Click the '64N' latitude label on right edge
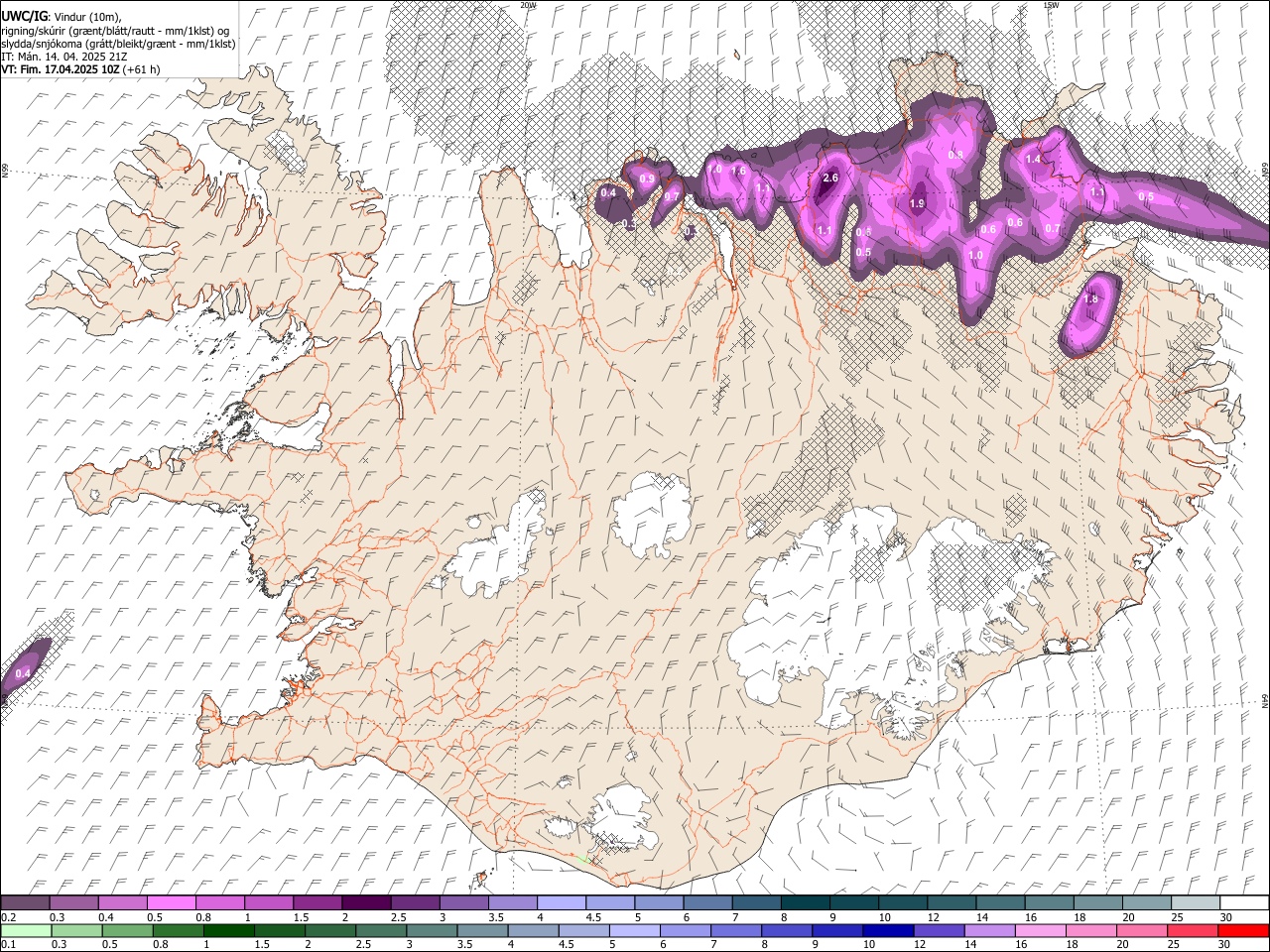1270x952 pixels. (x=1265, y=700)
